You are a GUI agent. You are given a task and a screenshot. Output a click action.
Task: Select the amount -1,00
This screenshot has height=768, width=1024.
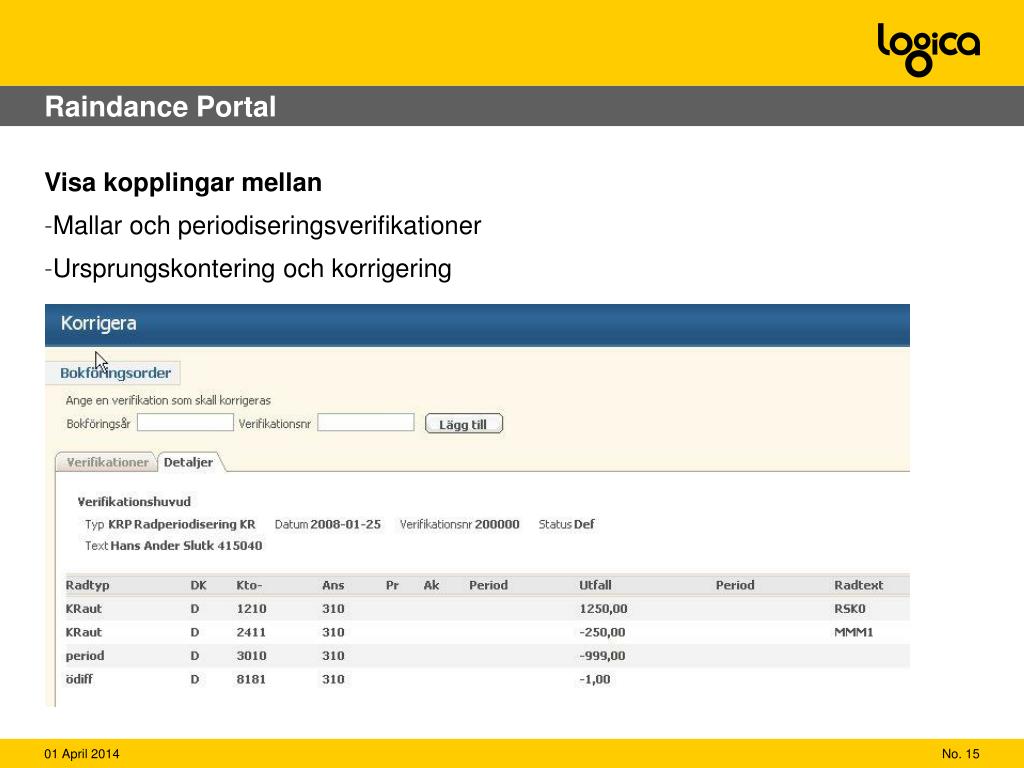tap(595, 679)
